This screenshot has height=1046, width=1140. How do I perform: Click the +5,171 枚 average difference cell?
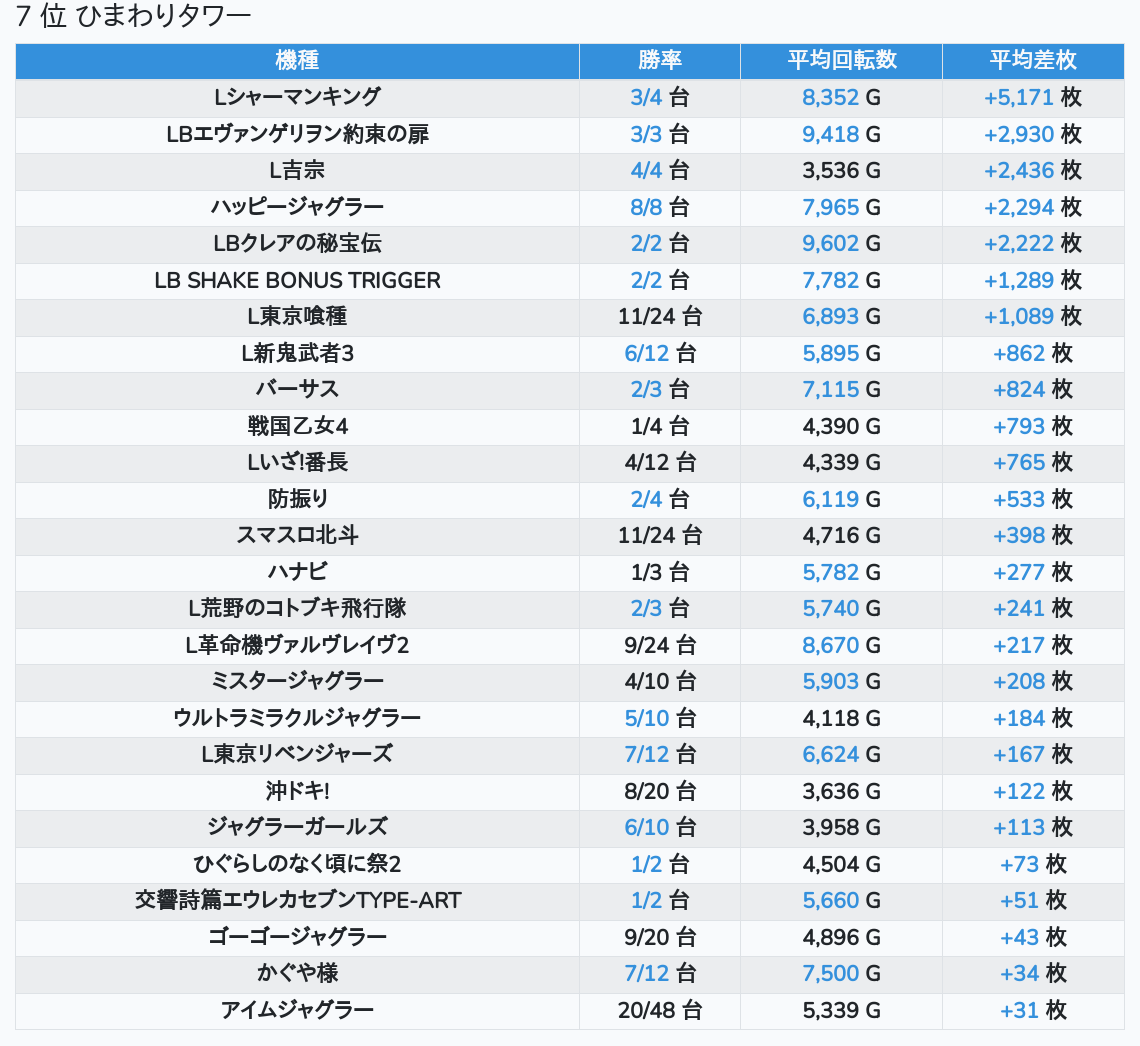coord(1032,97)
